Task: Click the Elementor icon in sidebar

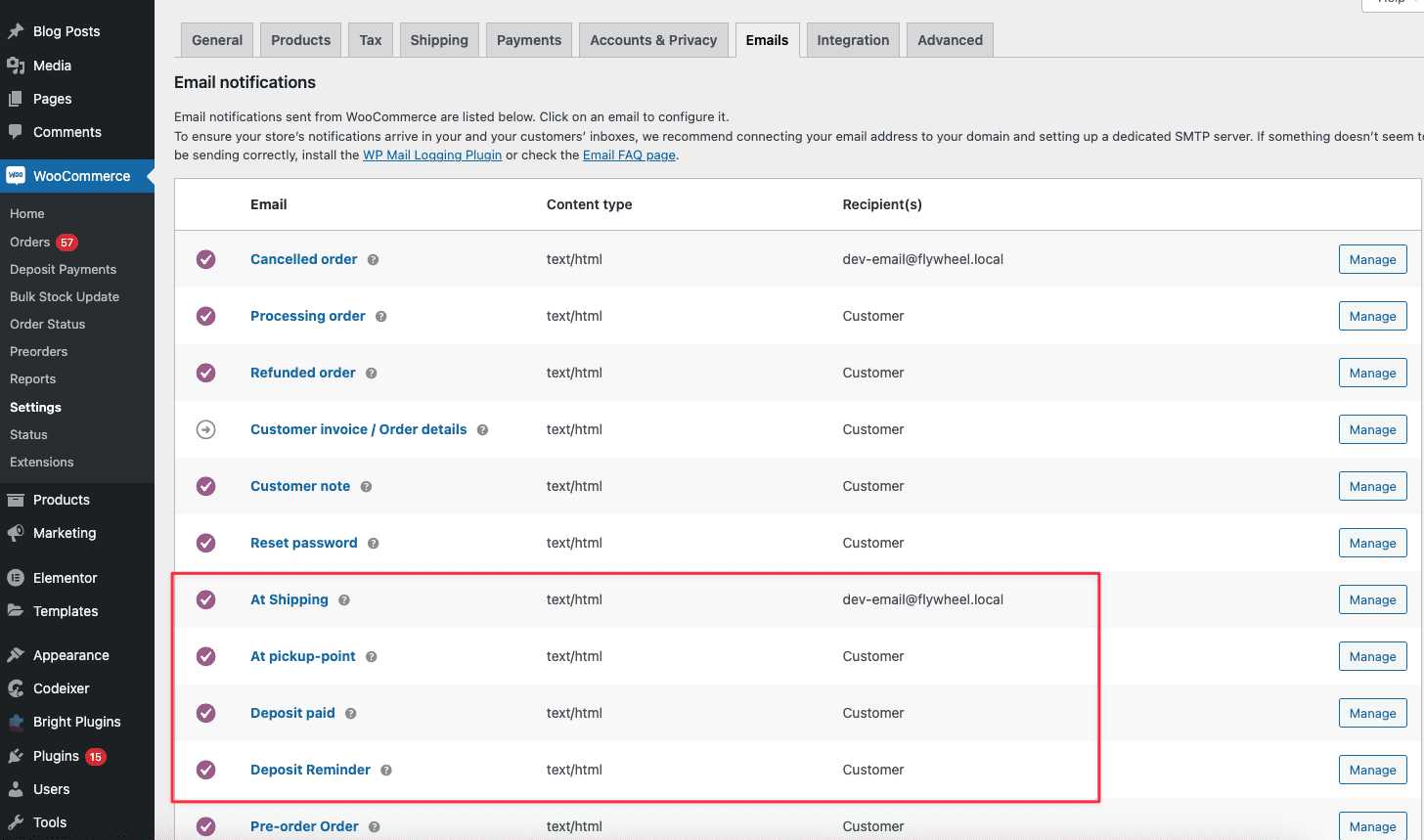Action: (16, 578)
